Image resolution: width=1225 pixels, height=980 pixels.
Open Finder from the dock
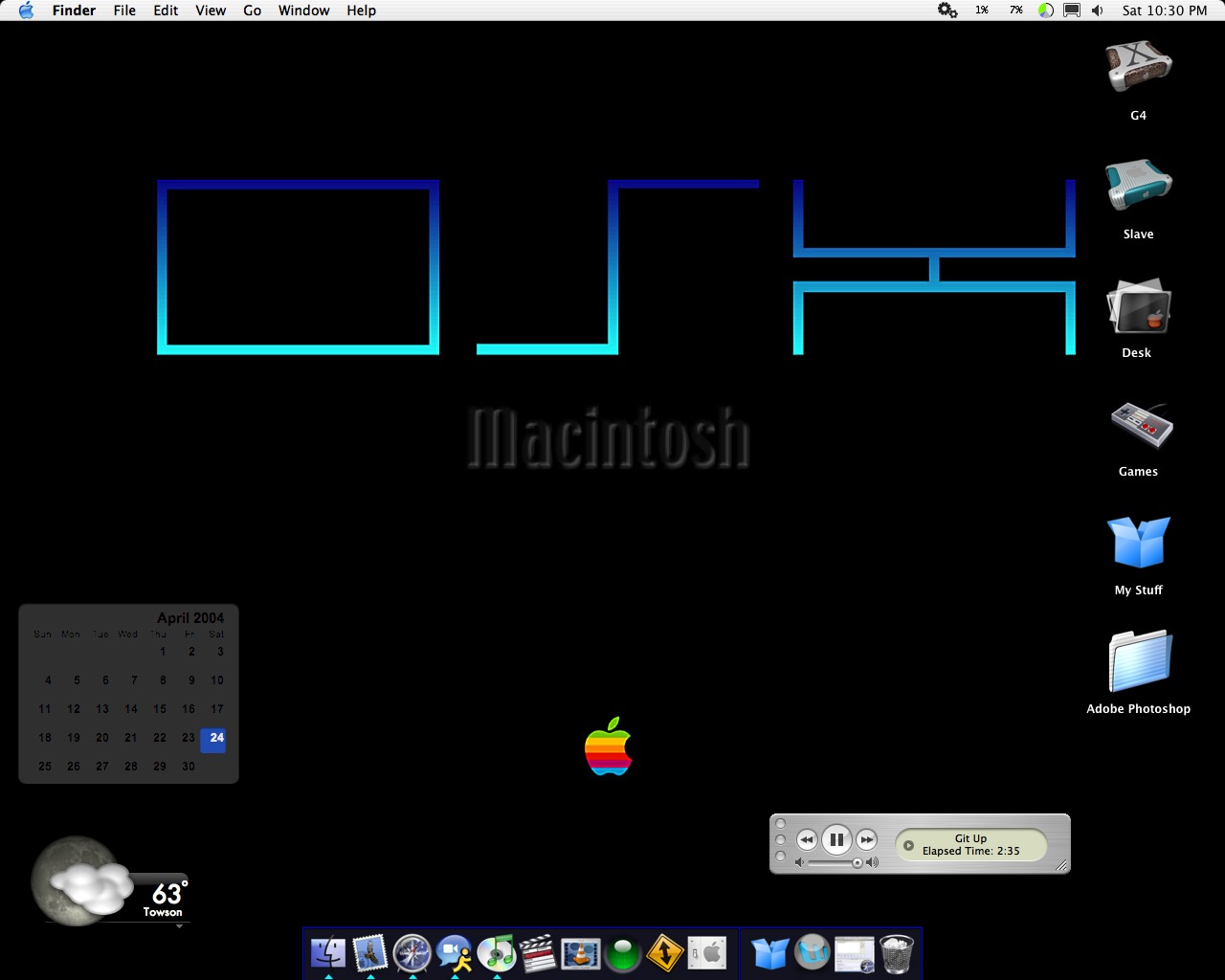[x=328, y=953]
